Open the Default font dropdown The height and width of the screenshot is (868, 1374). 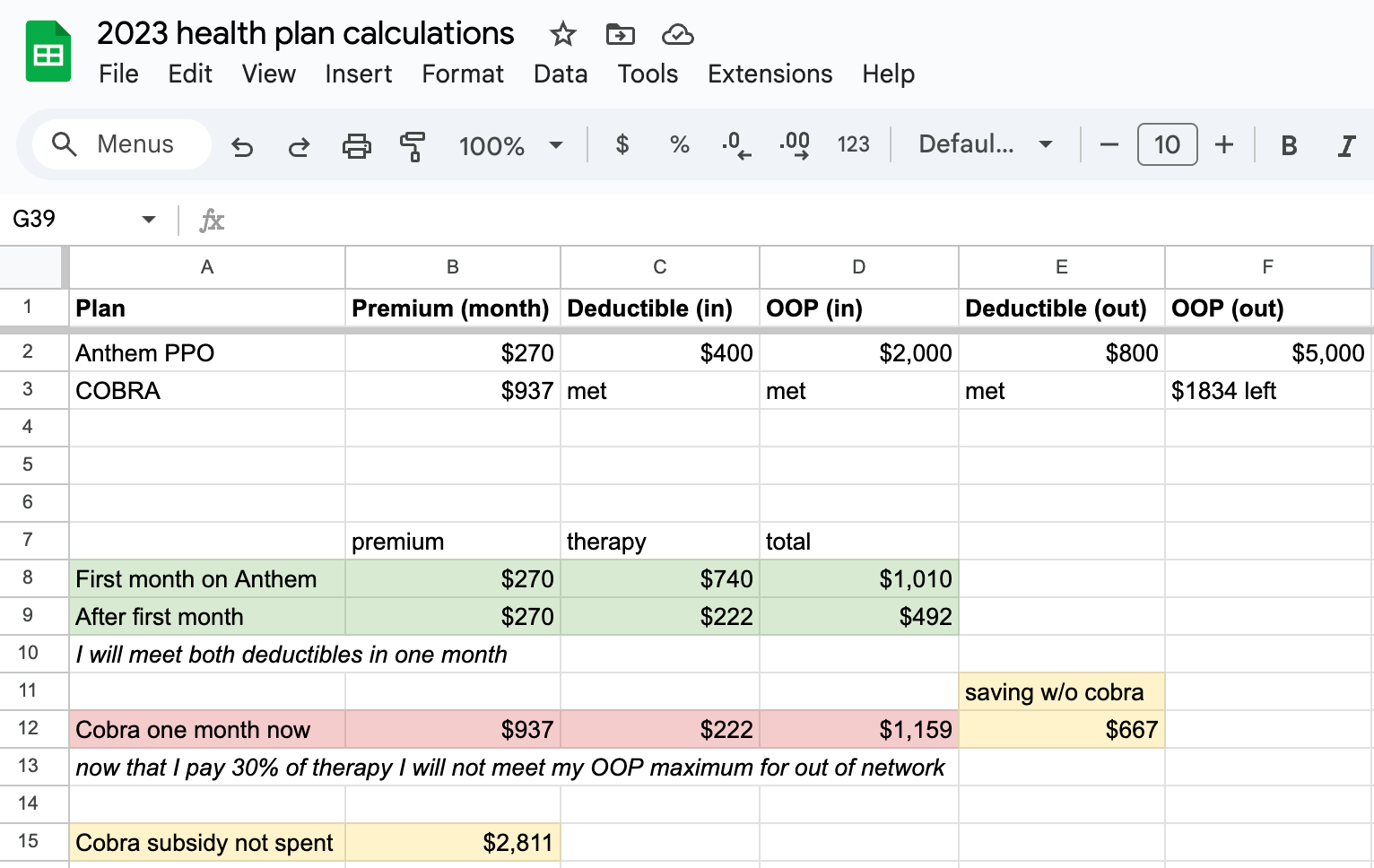point(985,144)
